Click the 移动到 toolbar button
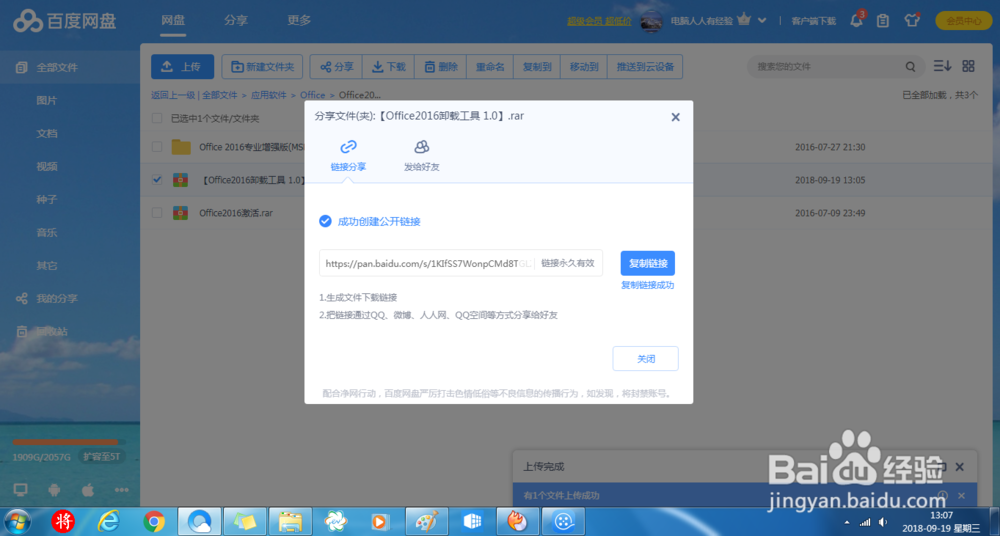 pos(584,66)
